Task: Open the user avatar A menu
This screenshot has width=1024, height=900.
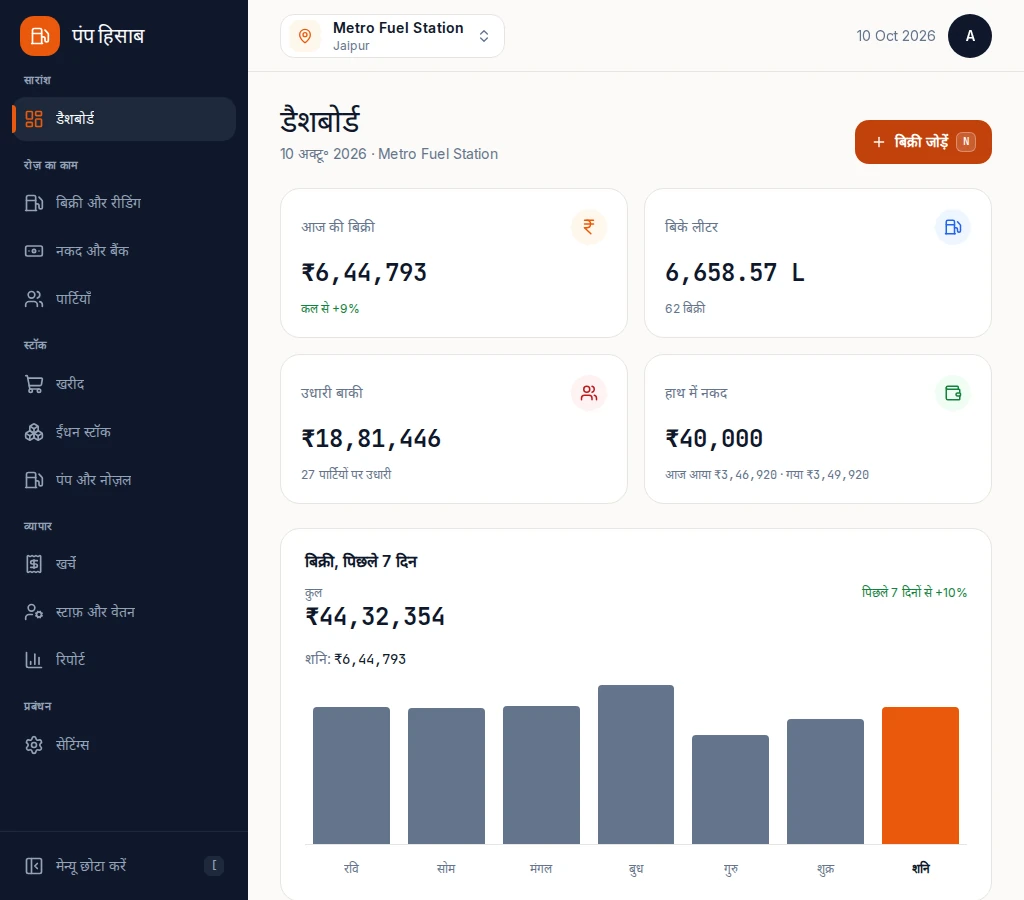Action: click(x=970, y=36)
